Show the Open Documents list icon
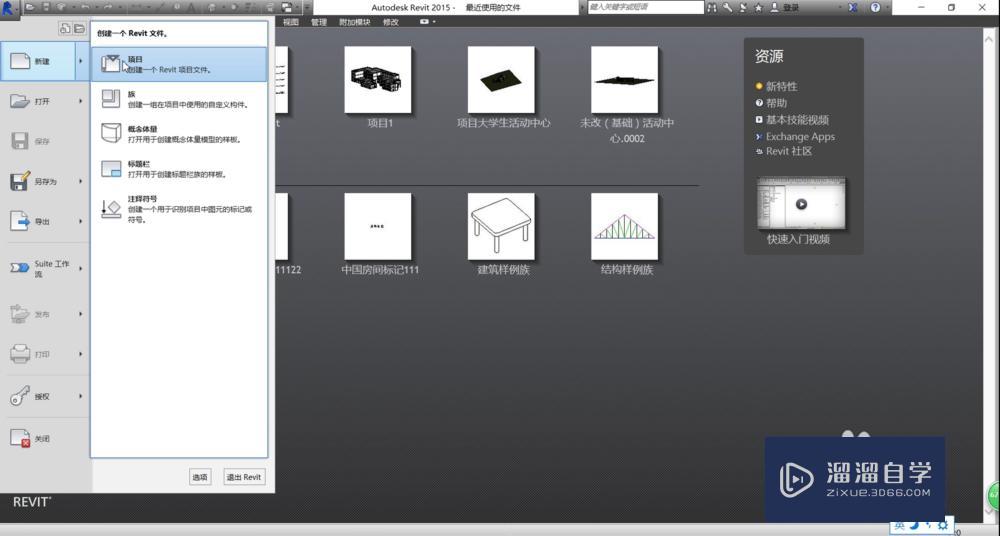The image size is (1000, 536). click(79, 29)
